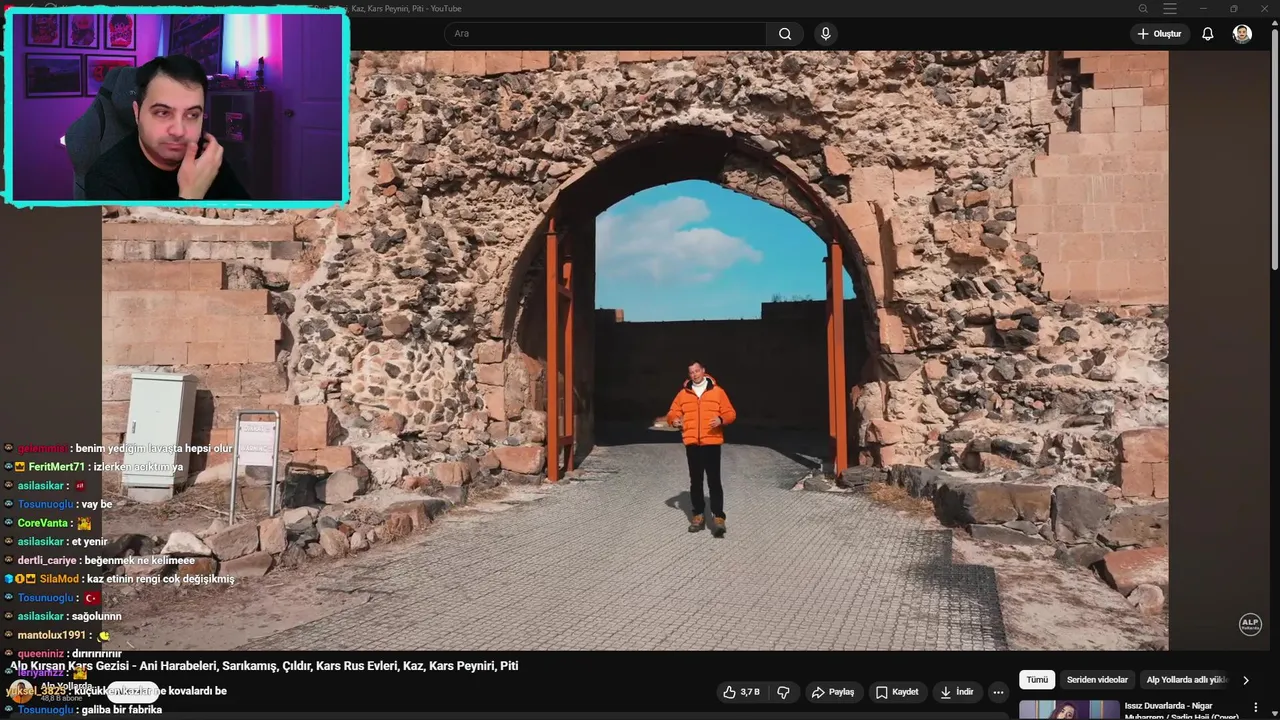Save the video with Kaydet button
The height and width of the screenshot is (720, 1280).
897,692
